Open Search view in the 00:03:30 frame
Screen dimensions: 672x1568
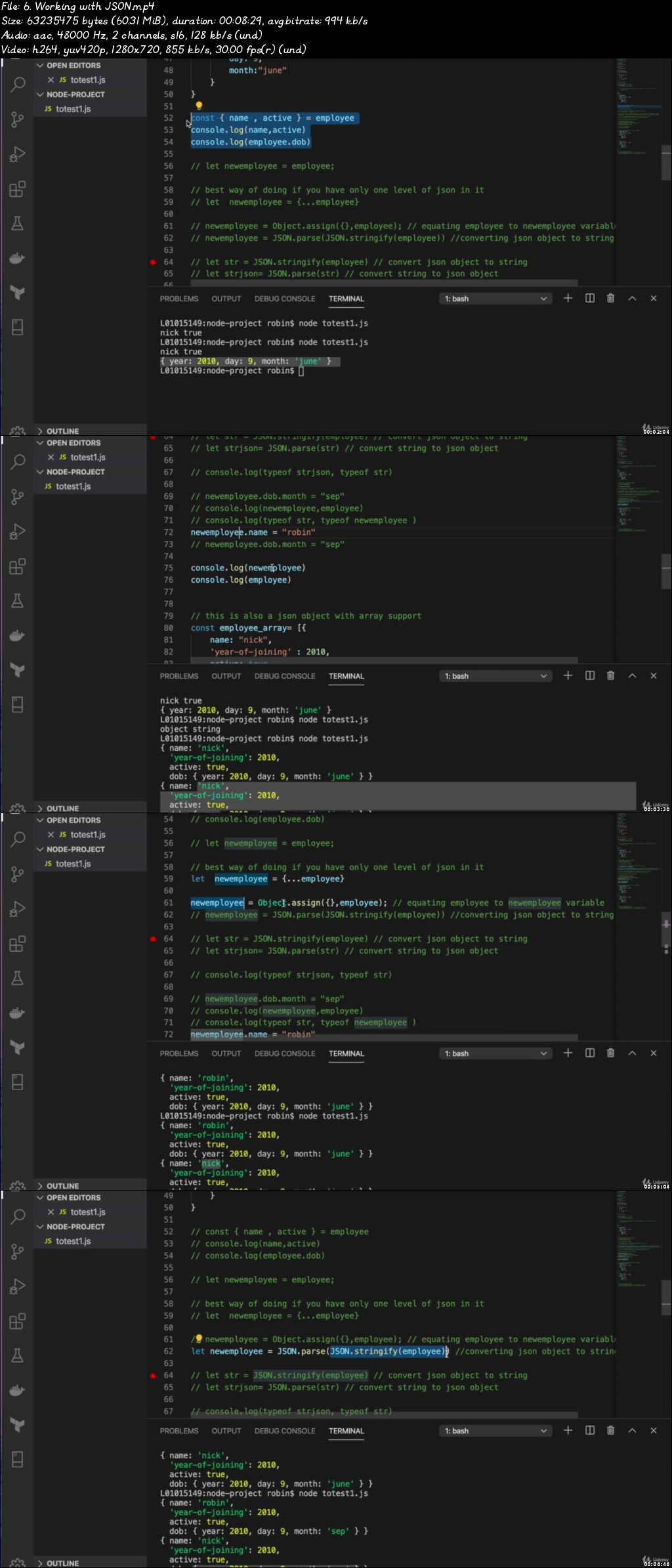click(x=18, y=461)
